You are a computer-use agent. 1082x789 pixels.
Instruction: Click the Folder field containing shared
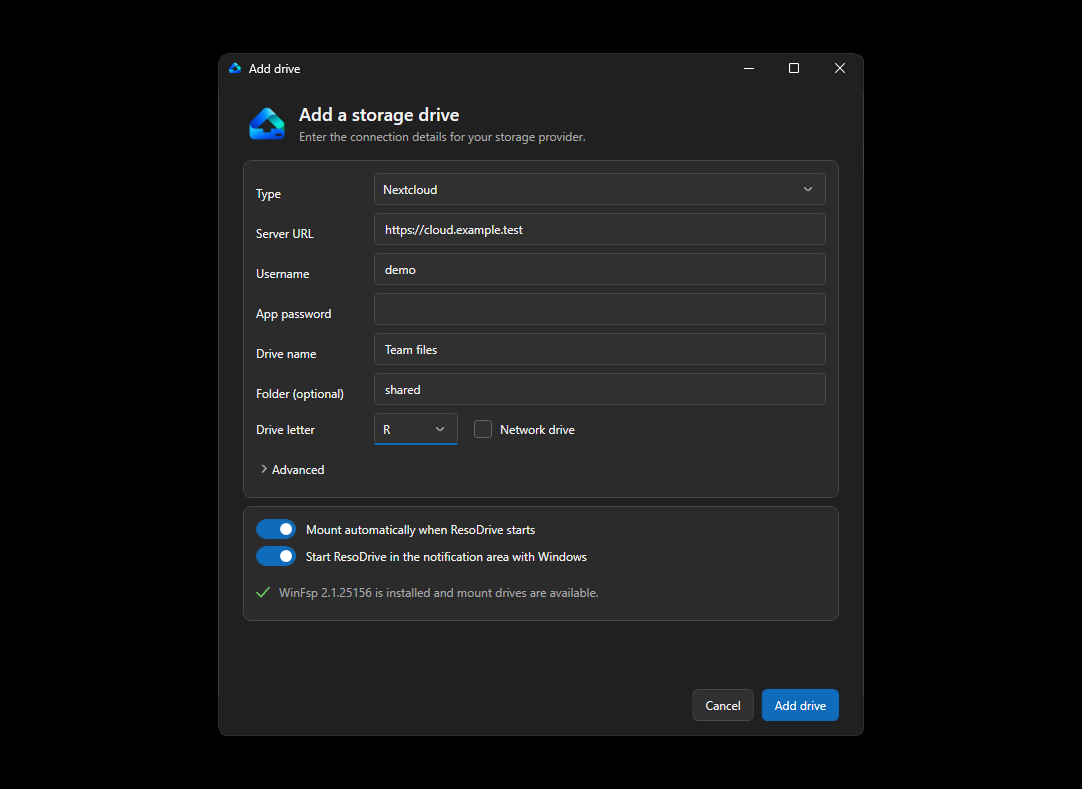pos(600,389)
